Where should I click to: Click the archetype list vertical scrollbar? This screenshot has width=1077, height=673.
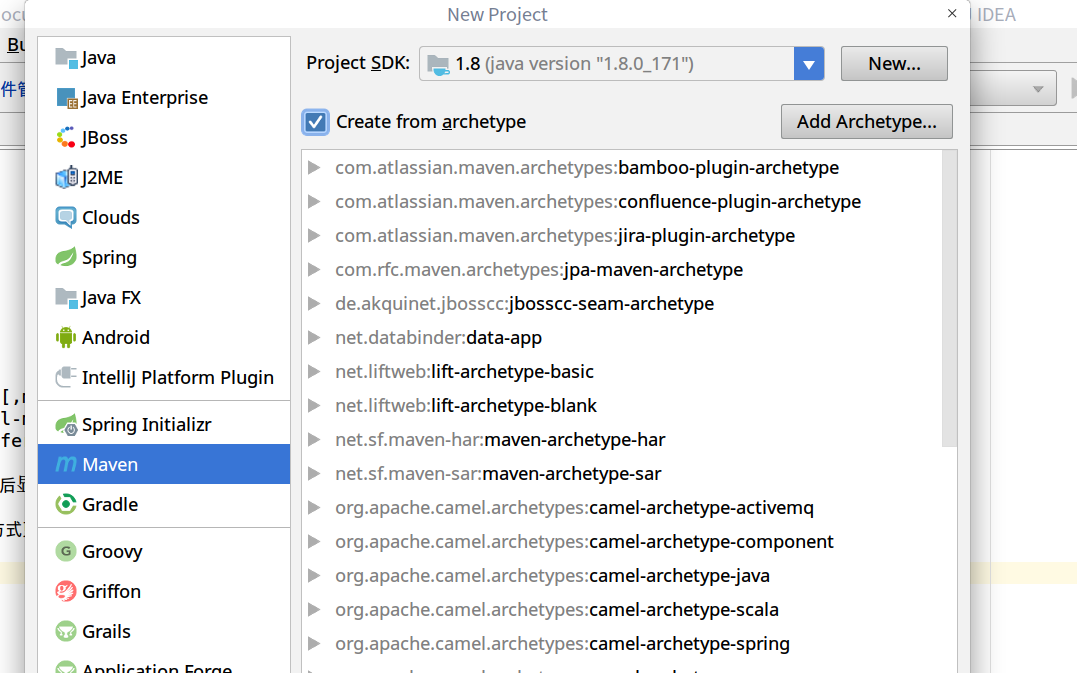tap(949, 299)
